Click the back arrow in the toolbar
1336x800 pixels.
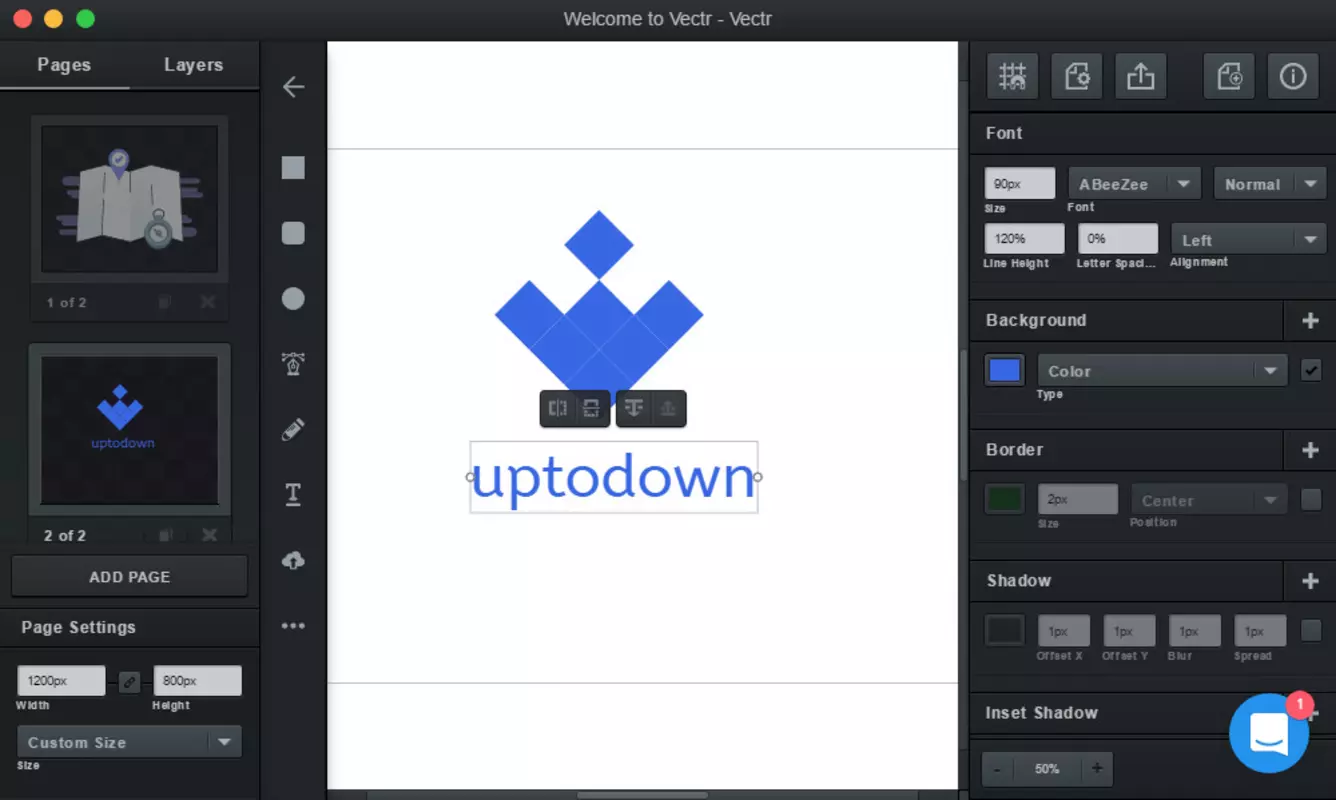coord(293,87)
